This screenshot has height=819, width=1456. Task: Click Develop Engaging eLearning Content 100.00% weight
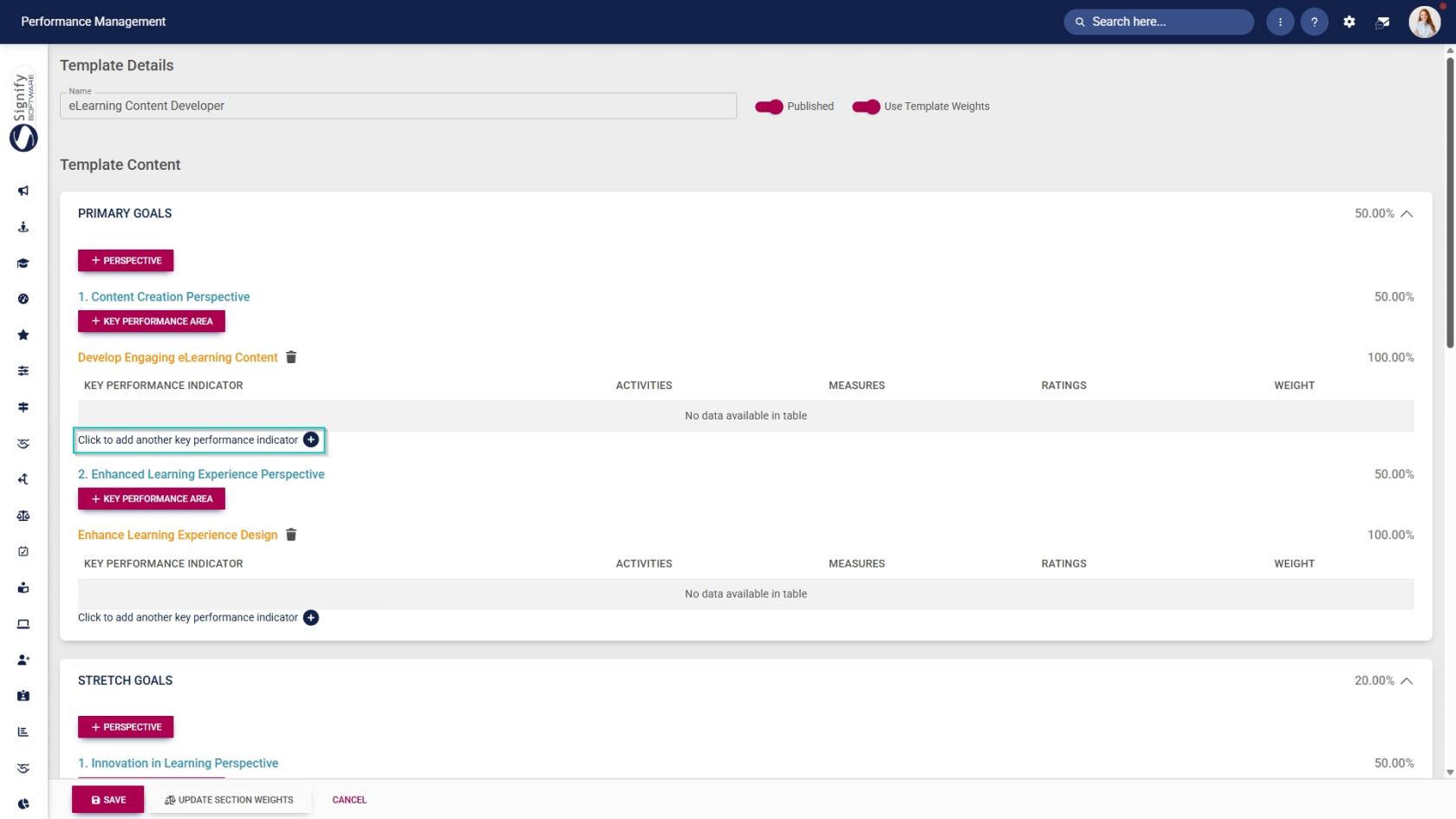click(x=1391, y=357)
